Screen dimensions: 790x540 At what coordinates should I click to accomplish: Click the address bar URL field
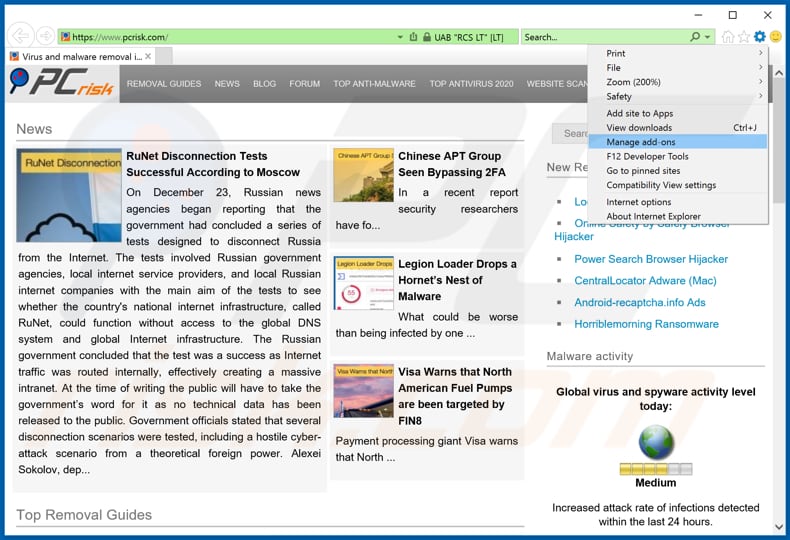click(230, 37)
